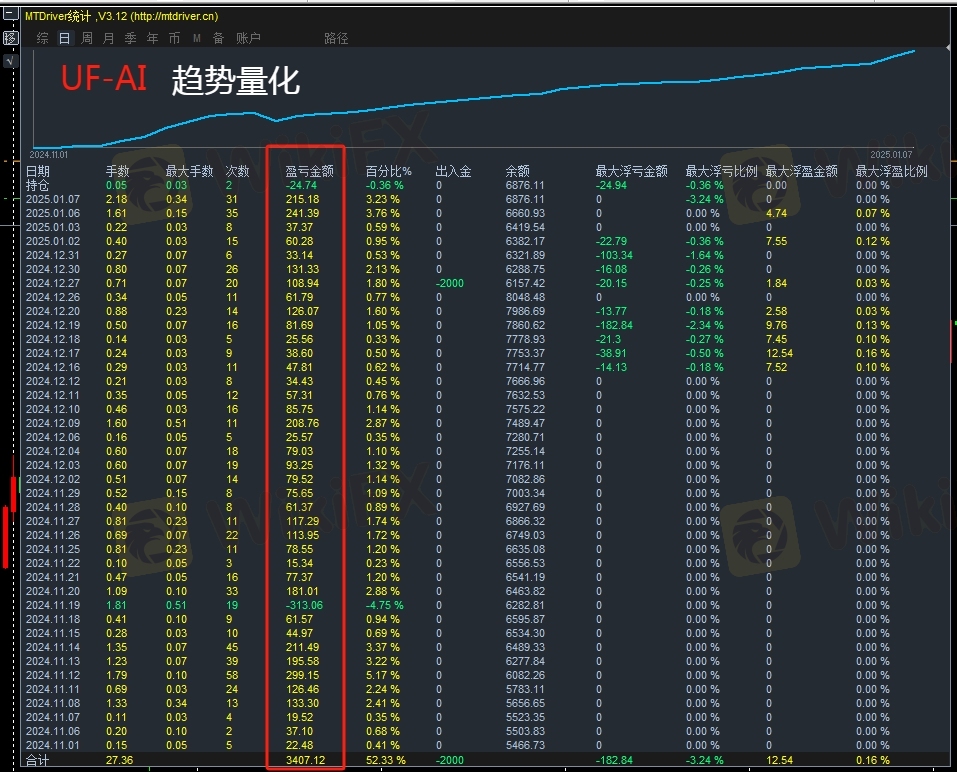Open the M tab
This screenshot has height=772, width=957.
(197, 38)
